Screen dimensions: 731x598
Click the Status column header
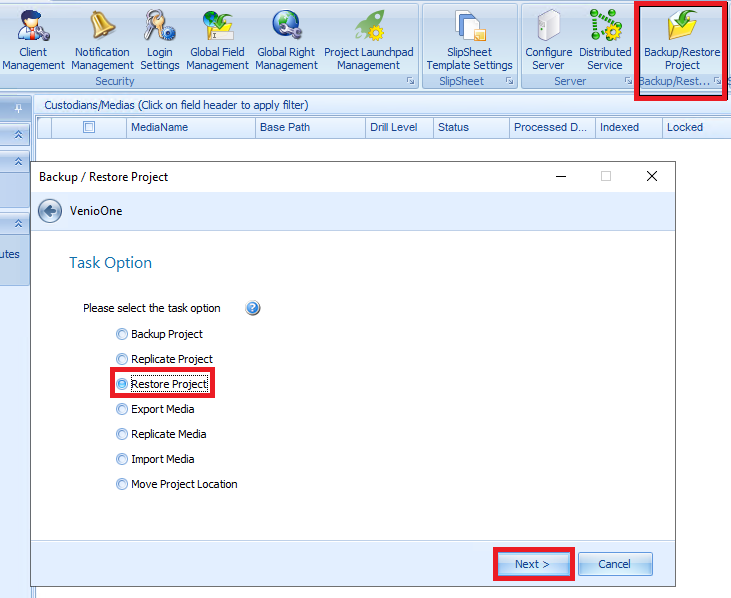(x=471, y=128)
